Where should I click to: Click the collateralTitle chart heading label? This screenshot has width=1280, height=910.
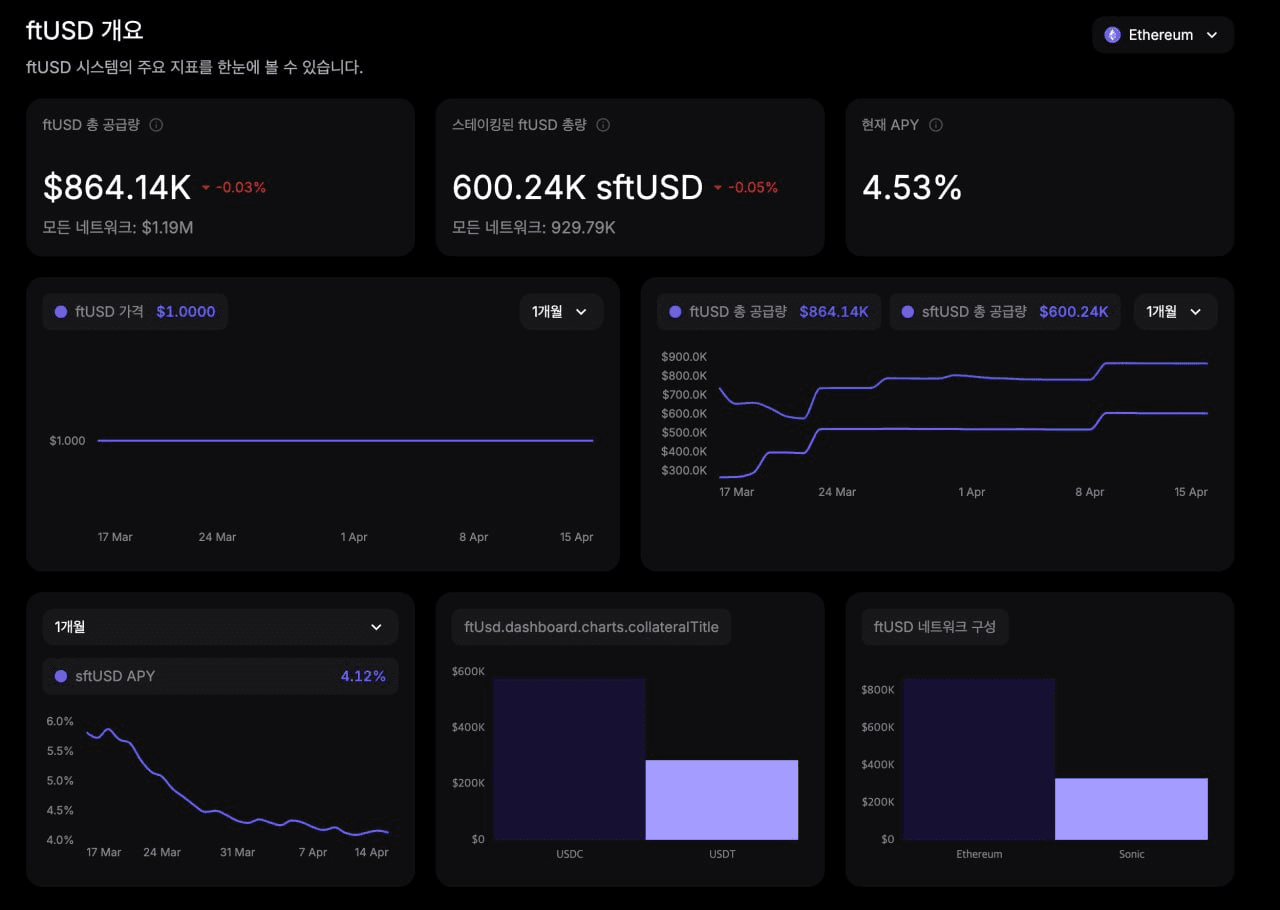[x=591, y=627]
